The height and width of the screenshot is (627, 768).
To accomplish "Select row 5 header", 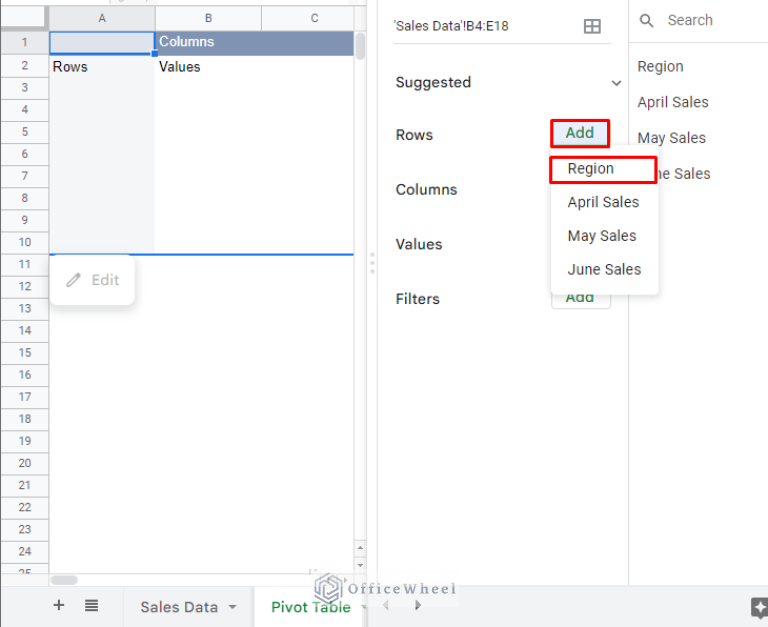I will [24, 132].
